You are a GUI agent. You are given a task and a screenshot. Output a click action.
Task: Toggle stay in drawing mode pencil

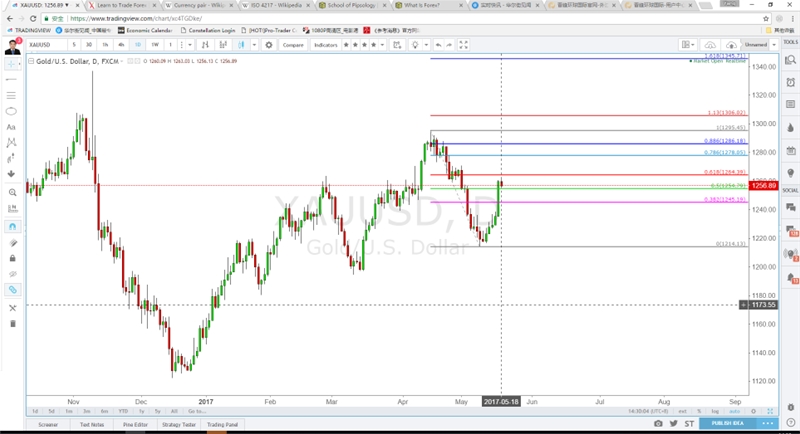tap(12, 243)
